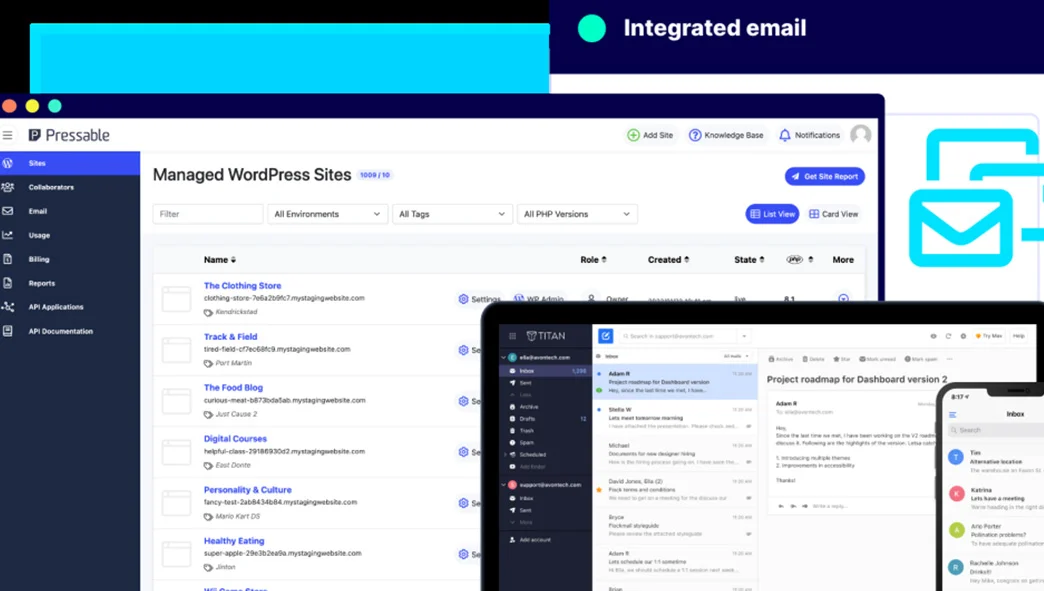
Task: Click The Clothing Store site thumbnail
Action: [x=176, y=299]
